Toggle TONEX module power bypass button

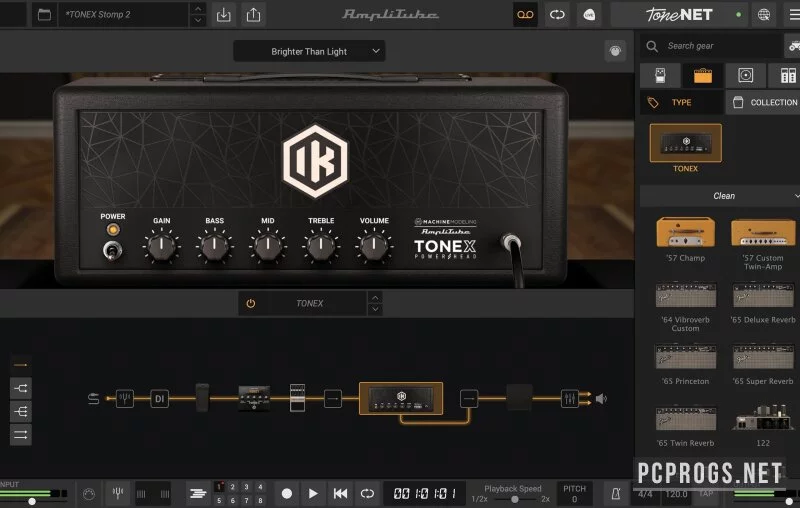coord(251,303)
